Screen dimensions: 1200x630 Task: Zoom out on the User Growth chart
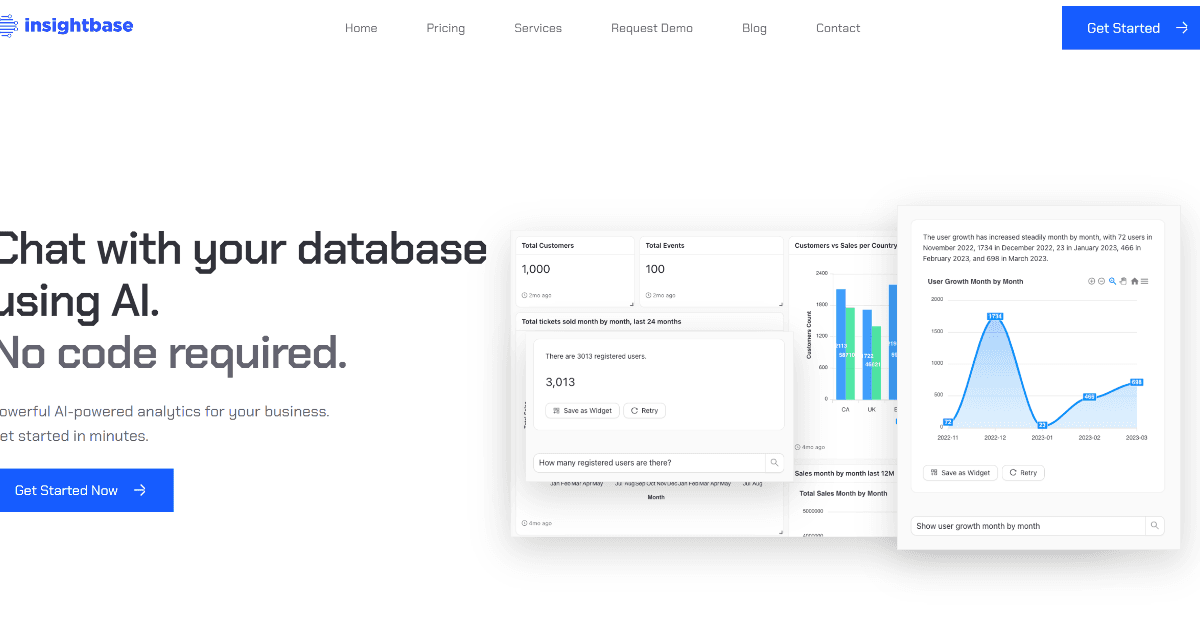pyautogui.click(x=1101, y=281)
